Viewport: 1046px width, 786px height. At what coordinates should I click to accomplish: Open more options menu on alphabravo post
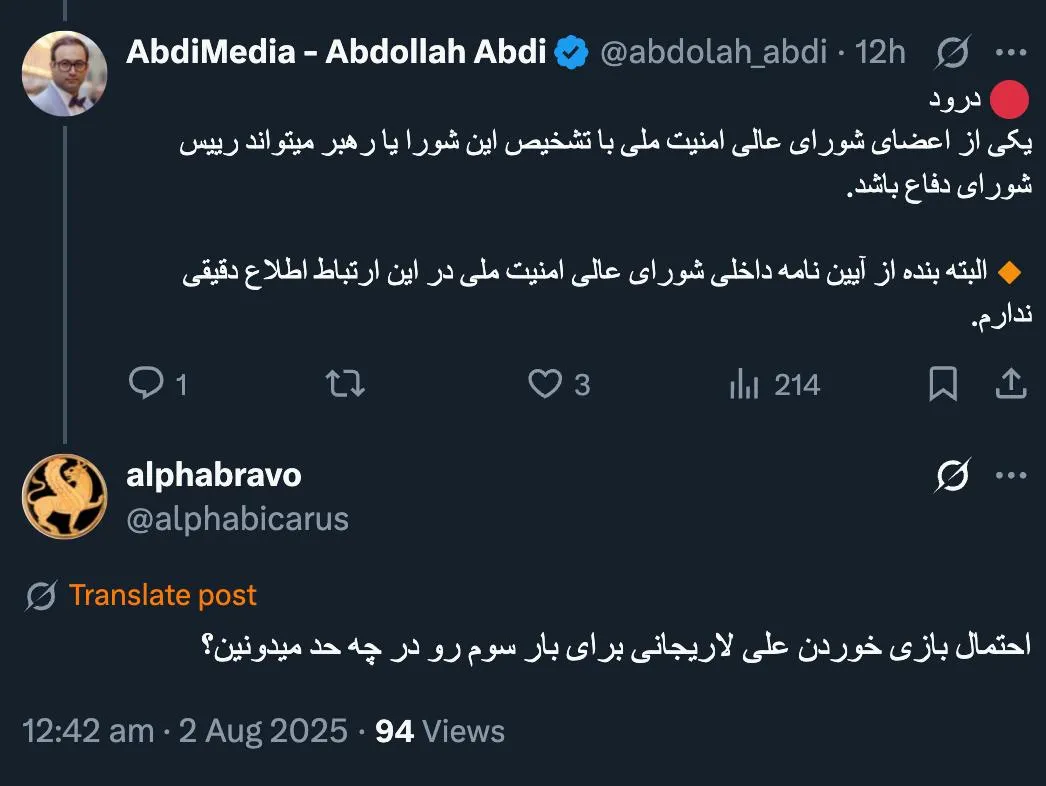[1011, 477]
